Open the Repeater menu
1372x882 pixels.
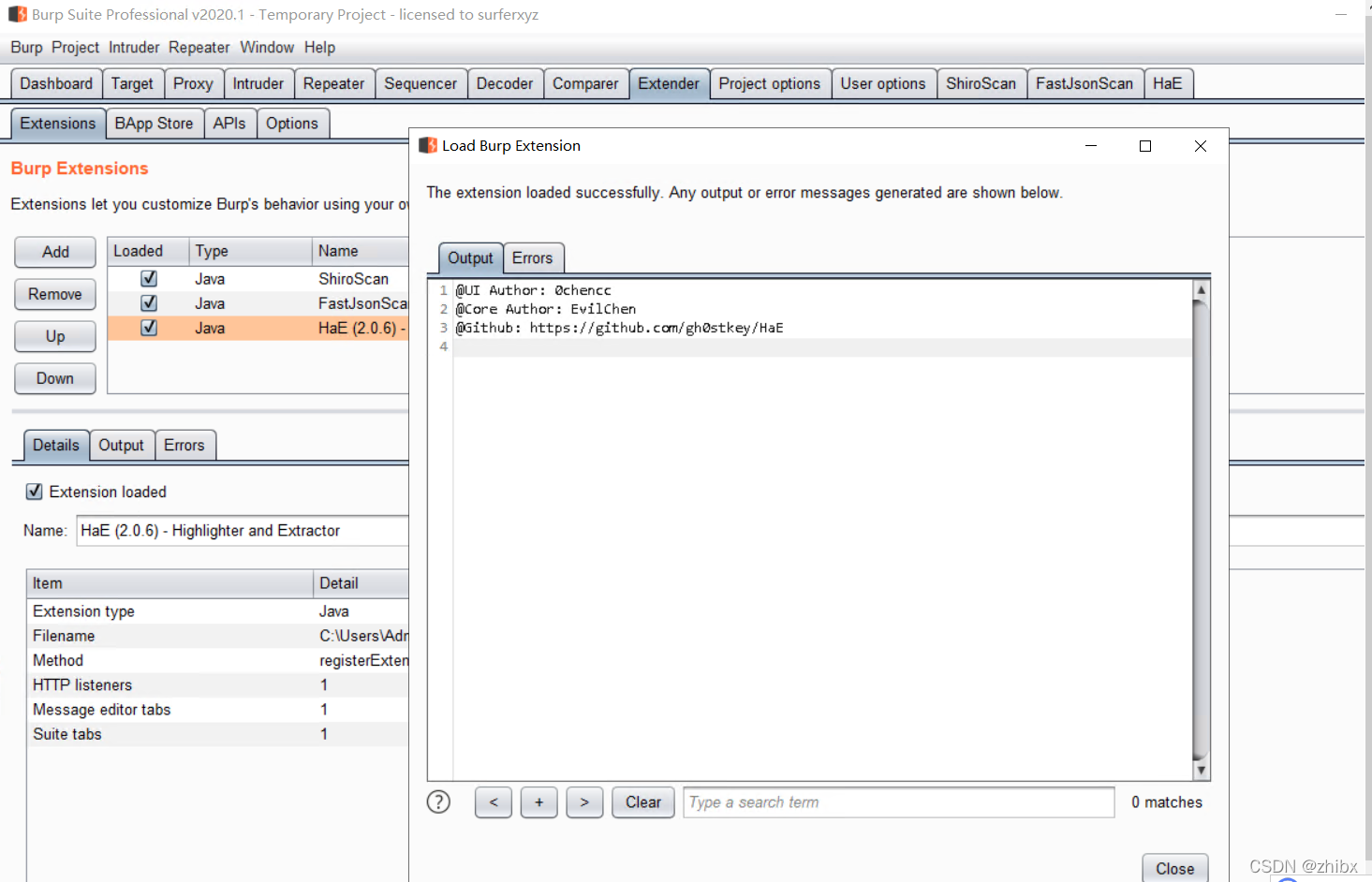pos(199,48)
